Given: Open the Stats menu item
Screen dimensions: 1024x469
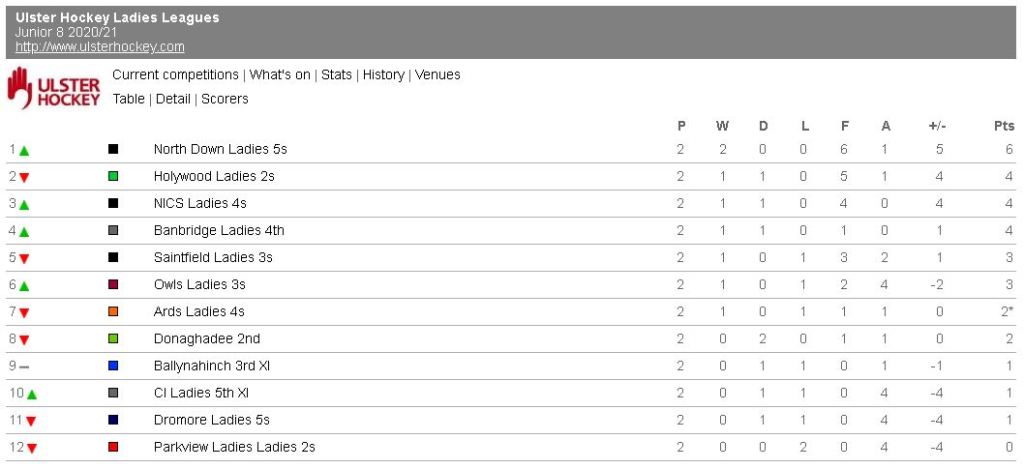Looking at the screenshot, I should (x=336, y=75).
